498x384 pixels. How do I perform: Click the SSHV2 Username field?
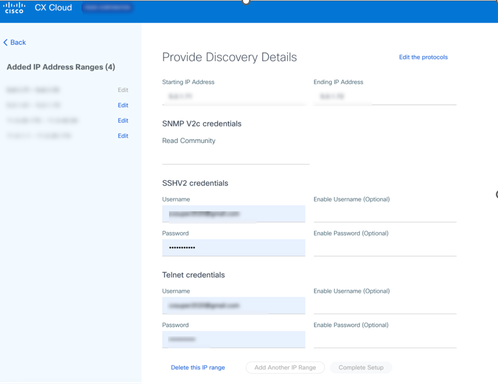pos(233,214)
